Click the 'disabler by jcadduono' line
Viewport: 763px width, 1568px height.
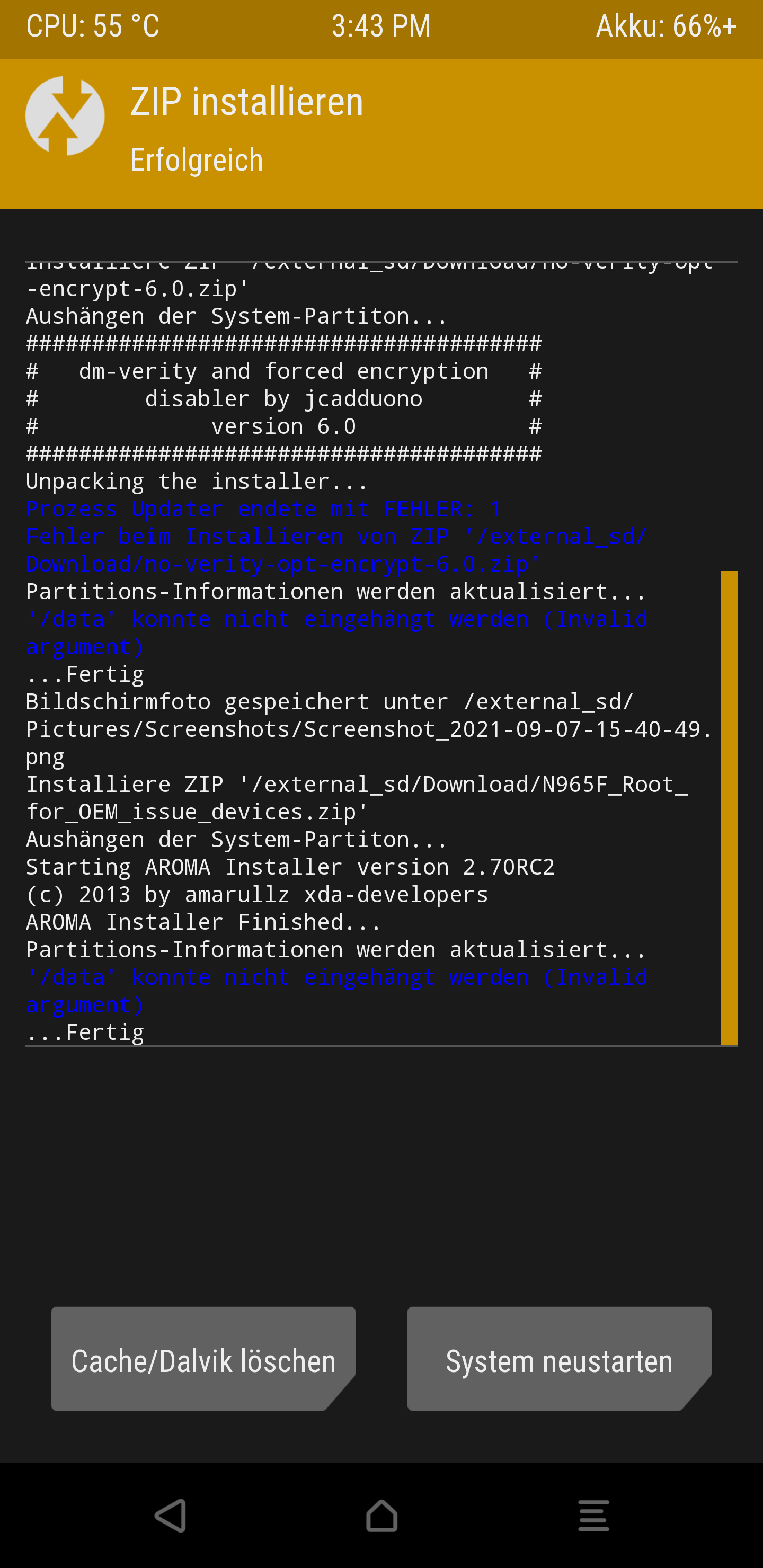coord(284,399)
